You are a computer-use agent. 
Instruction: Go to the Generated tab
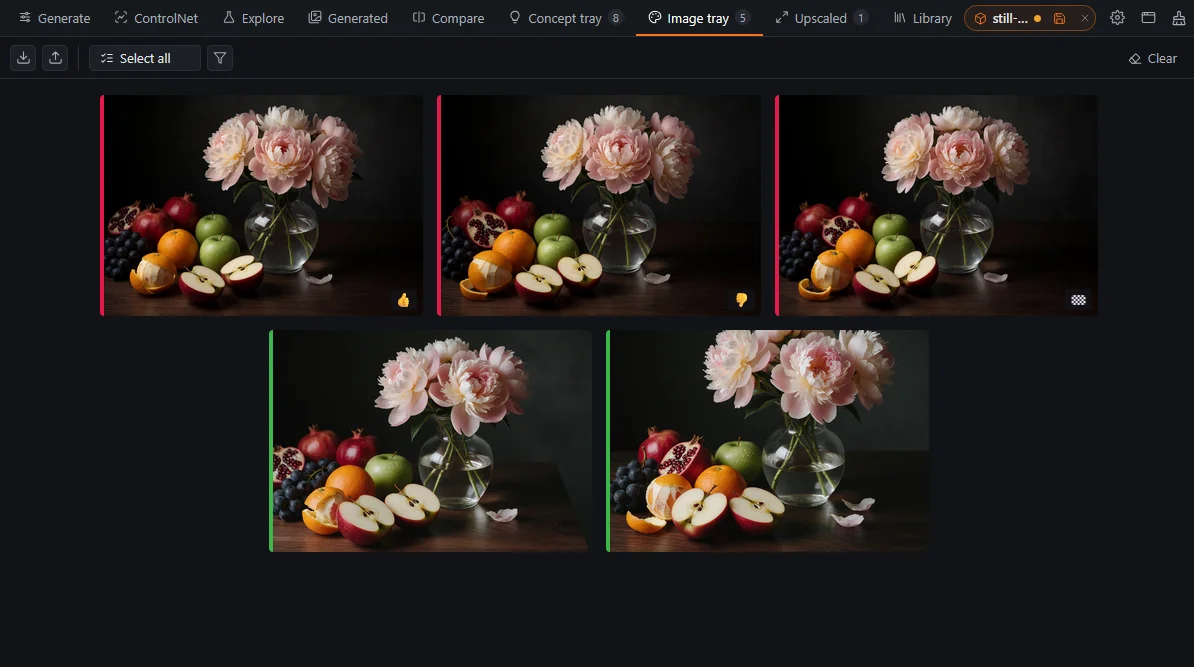click(348, 18)
